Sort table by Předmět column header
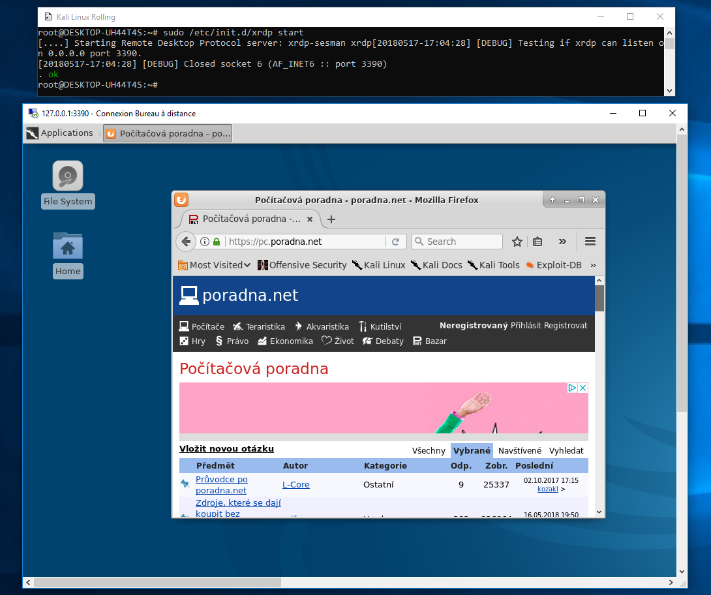 click(x=215, y=466)
